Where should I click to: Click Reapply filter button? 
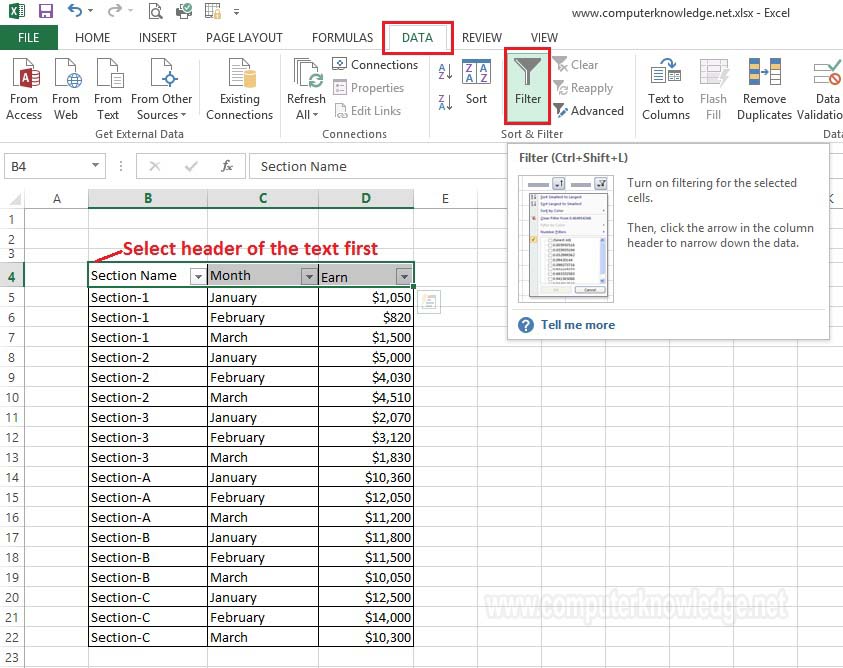pyautogui.click(x=583, y=88)
